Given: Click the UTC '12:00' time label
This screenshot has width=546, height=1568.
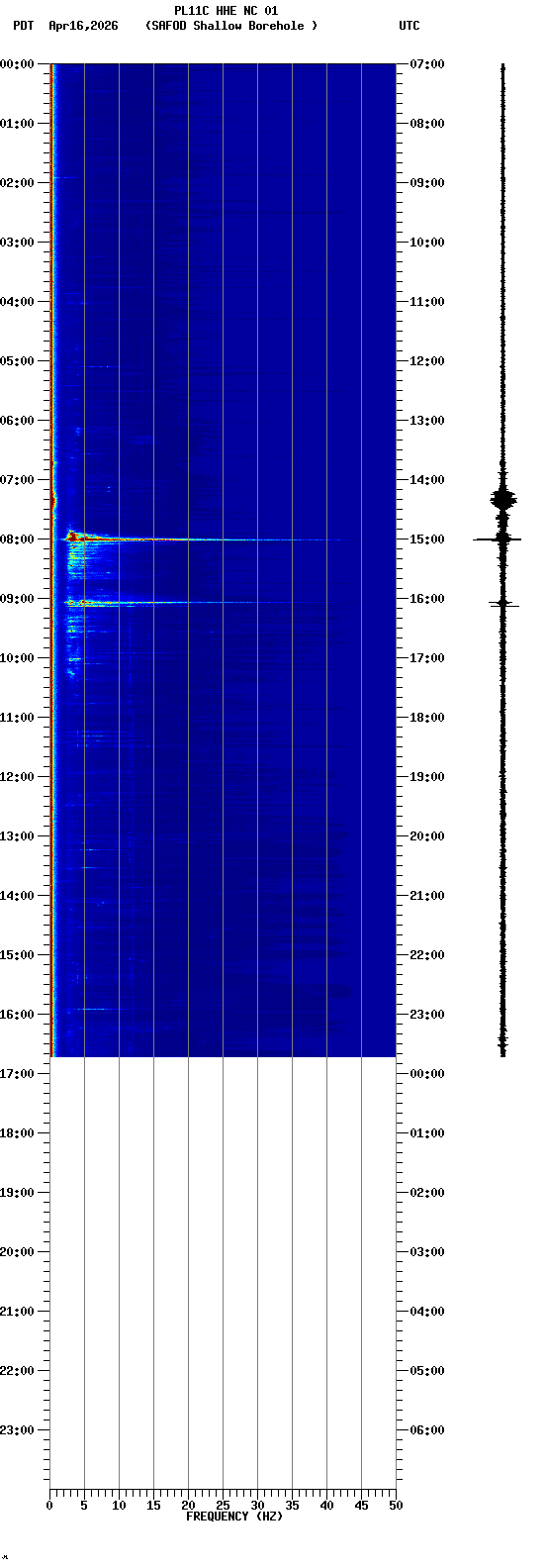Looking at the screenshot, I should click(427, 361).
